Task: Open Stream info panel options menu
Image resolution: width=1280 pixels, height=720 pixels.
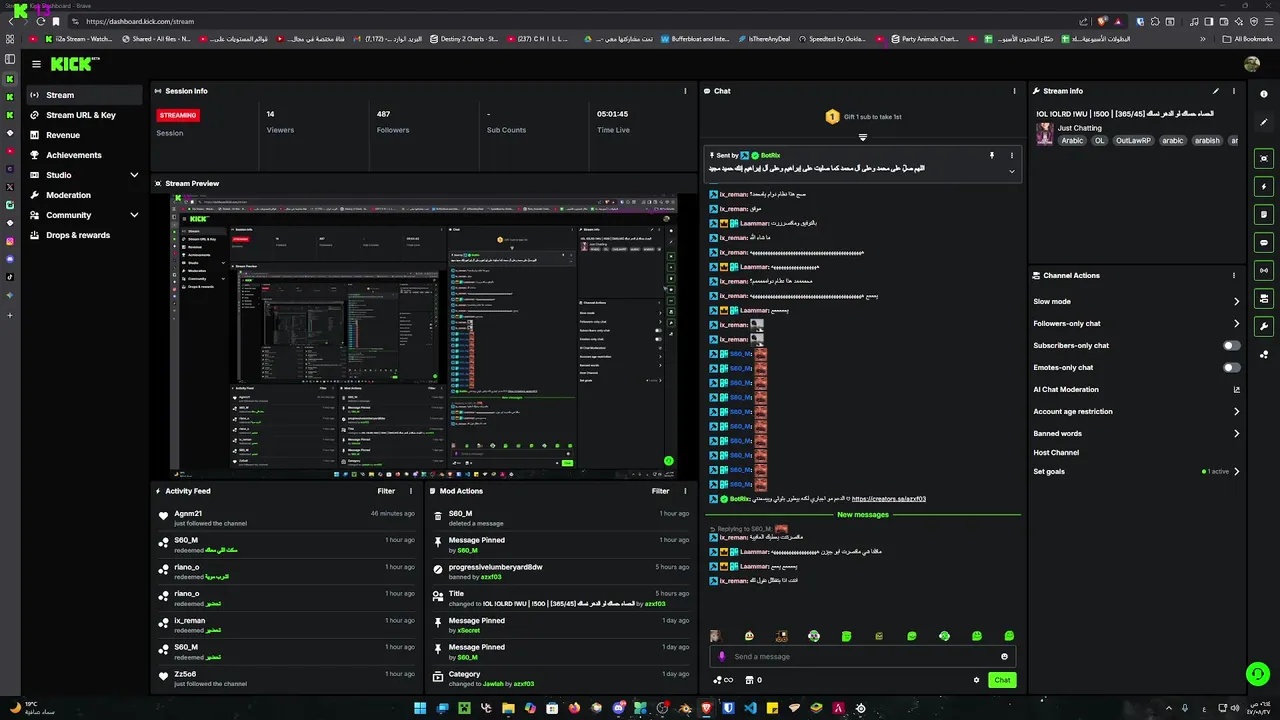Action: 1234,91
